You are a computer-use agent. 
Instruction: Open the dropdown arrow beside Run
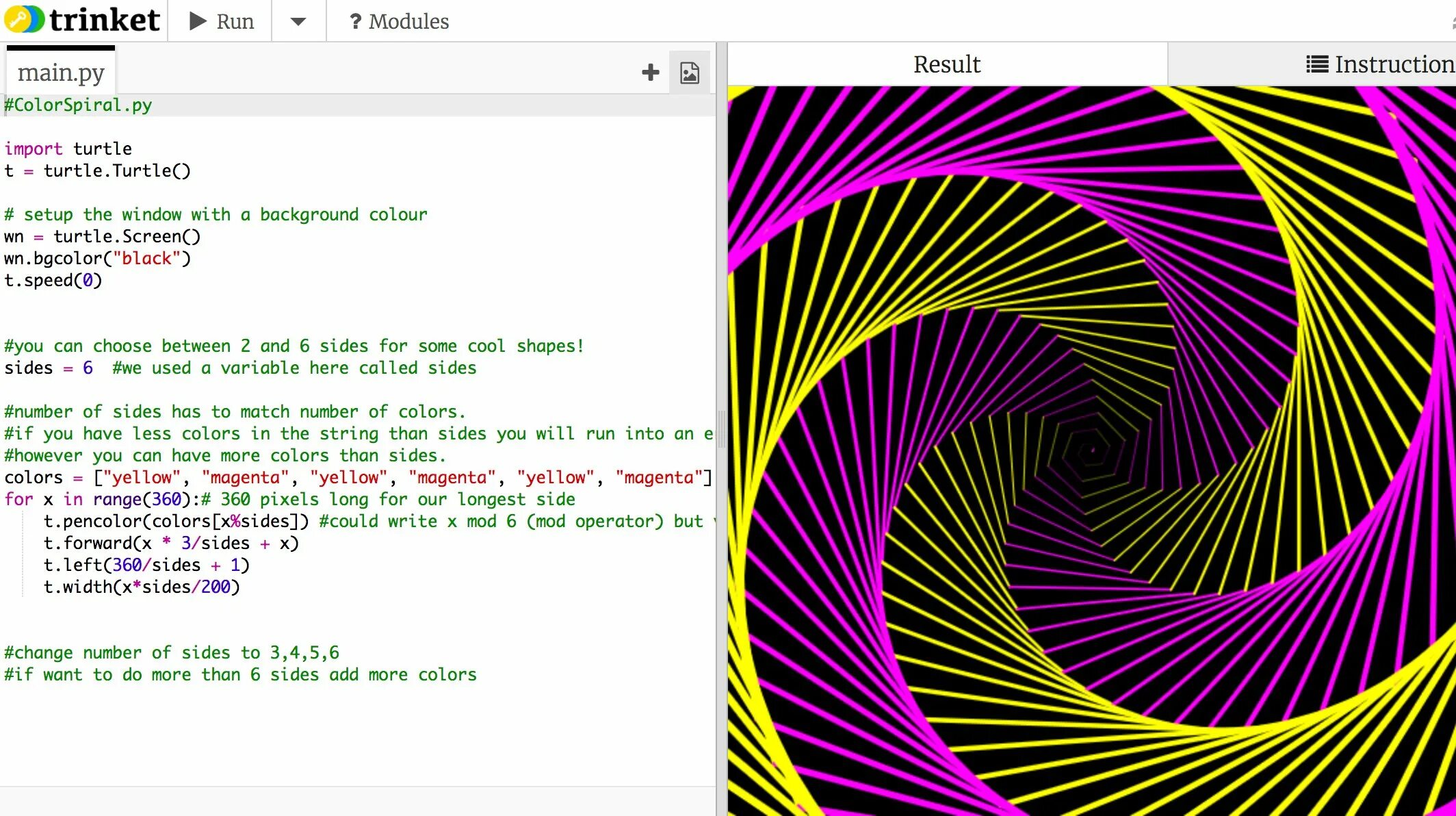[x=298, y=21]
